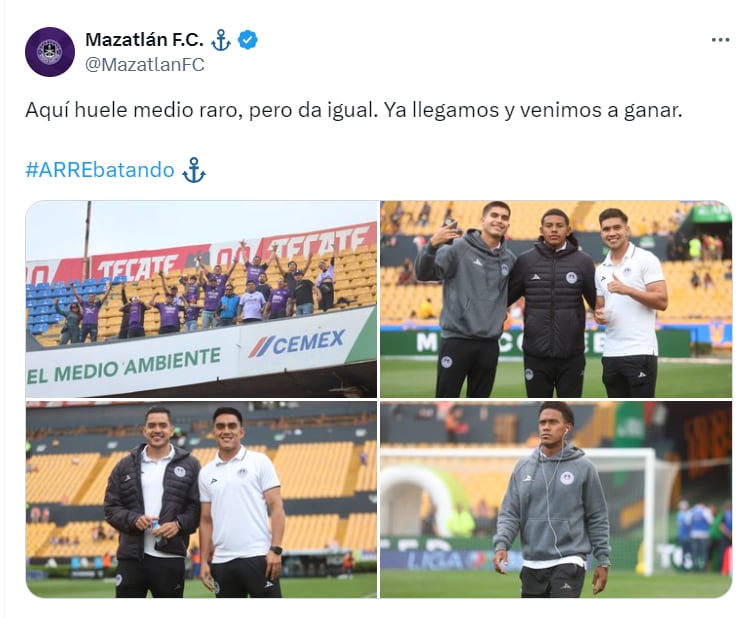749x618 pixels.
Task: Open the three-dot more options menu
Action: point(720,40)
